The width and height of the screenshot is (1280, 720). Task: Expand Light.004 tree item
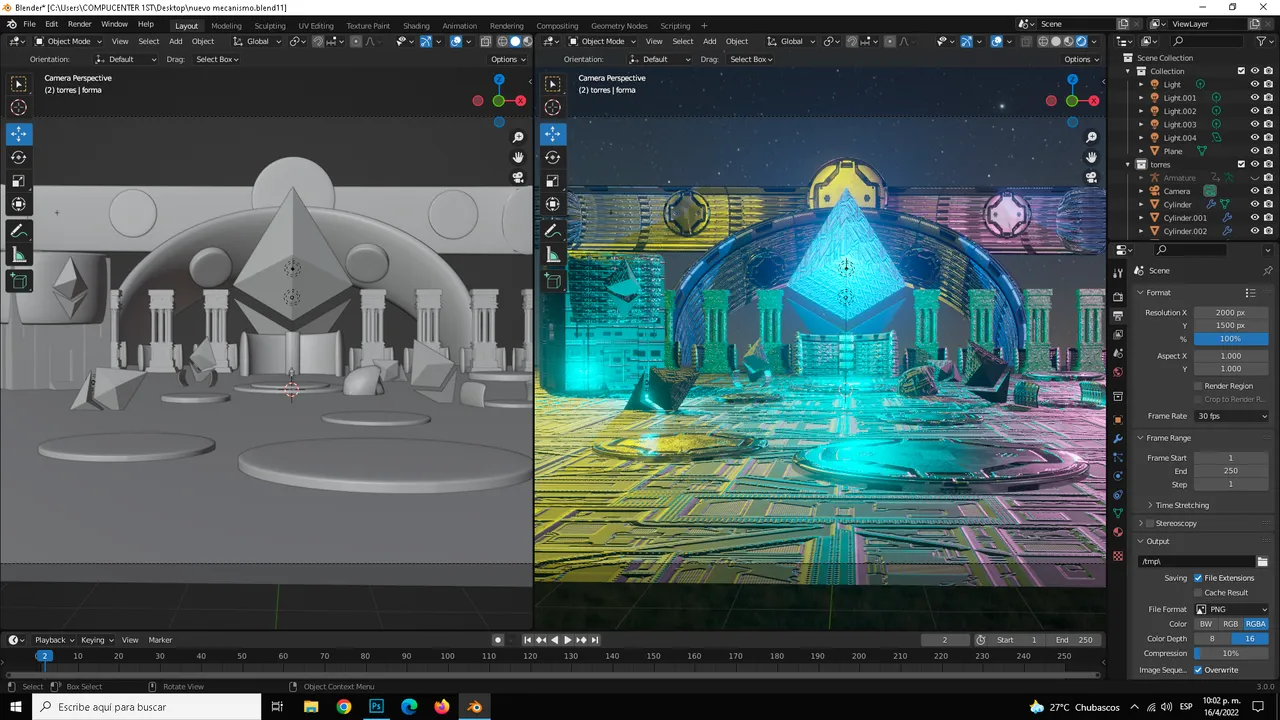(1141, 138)
